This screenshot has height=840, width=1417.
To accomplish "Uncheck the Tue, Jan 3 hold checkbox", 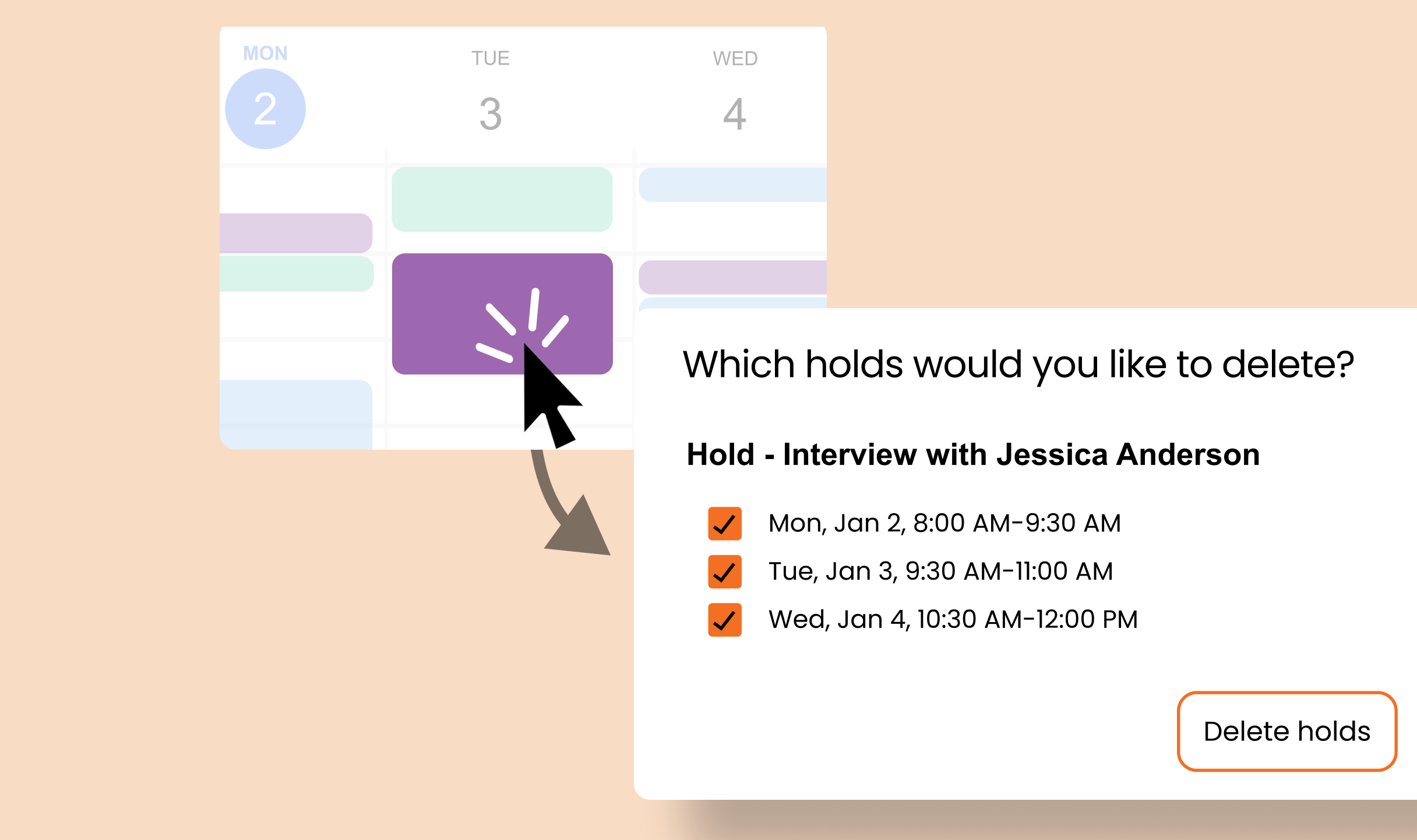I will 725,571.
